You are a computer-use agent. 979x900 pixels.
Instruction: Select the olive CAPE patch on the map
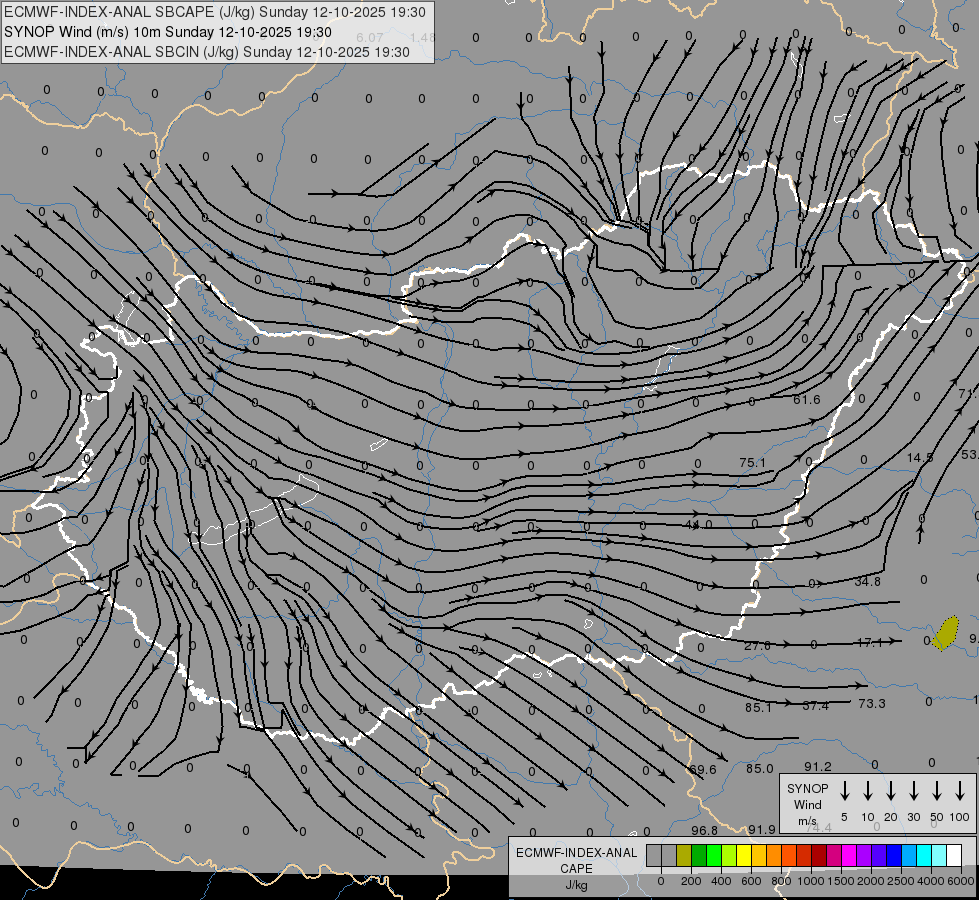946,633
